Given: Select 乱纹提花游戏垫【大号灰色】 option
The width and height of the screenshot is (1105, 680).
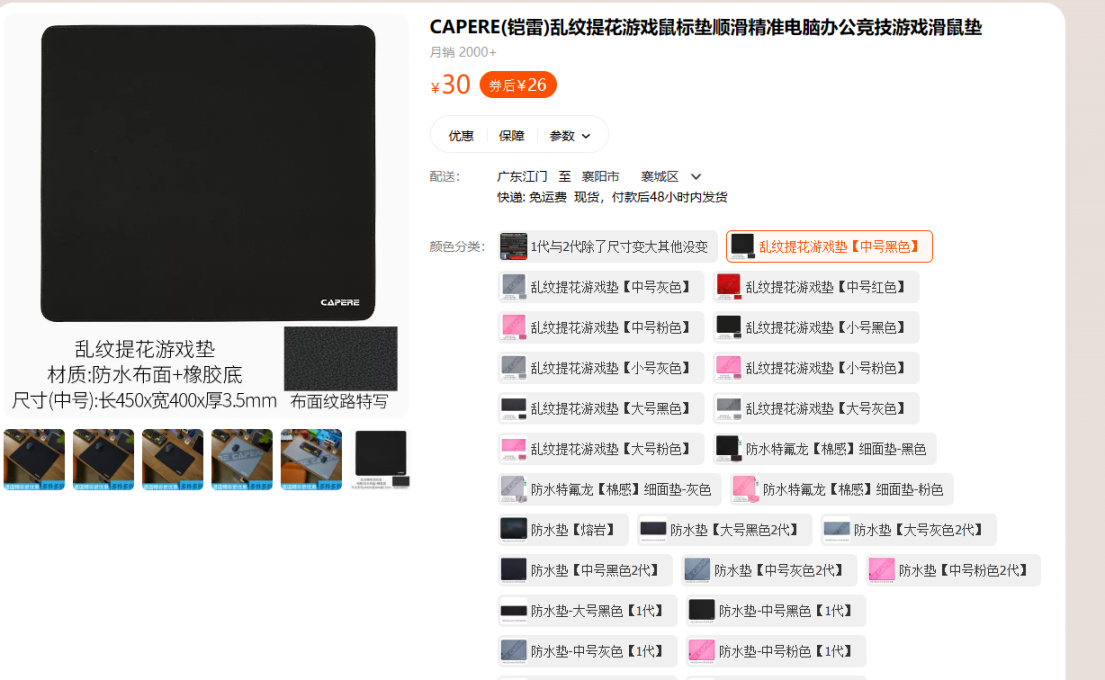Looking at the screenshot, I should click(x=815, y=409).
